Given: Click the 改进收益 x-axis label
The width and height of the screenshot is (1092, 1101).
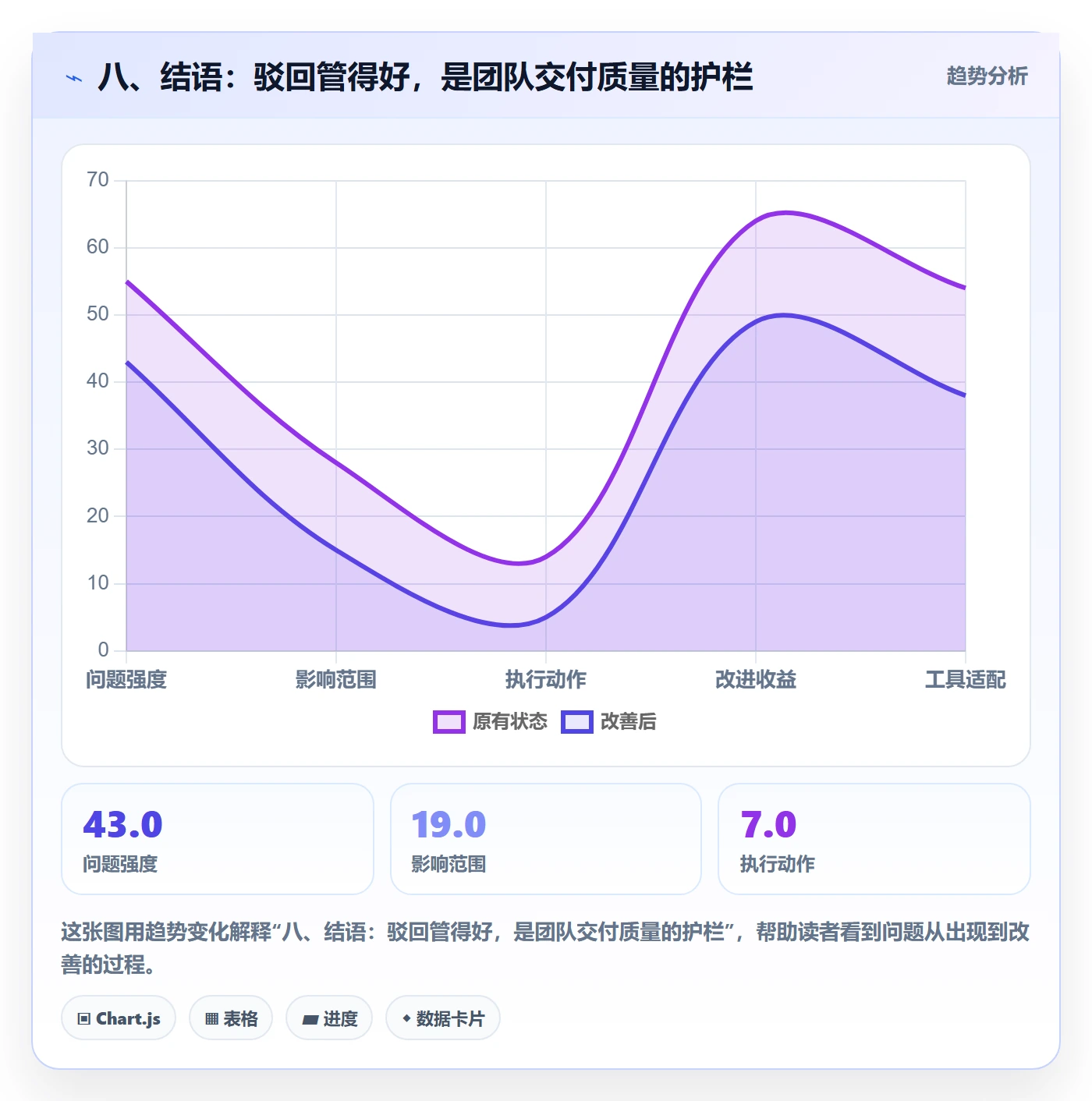Looking at the screenshot, I should [756, 679].
